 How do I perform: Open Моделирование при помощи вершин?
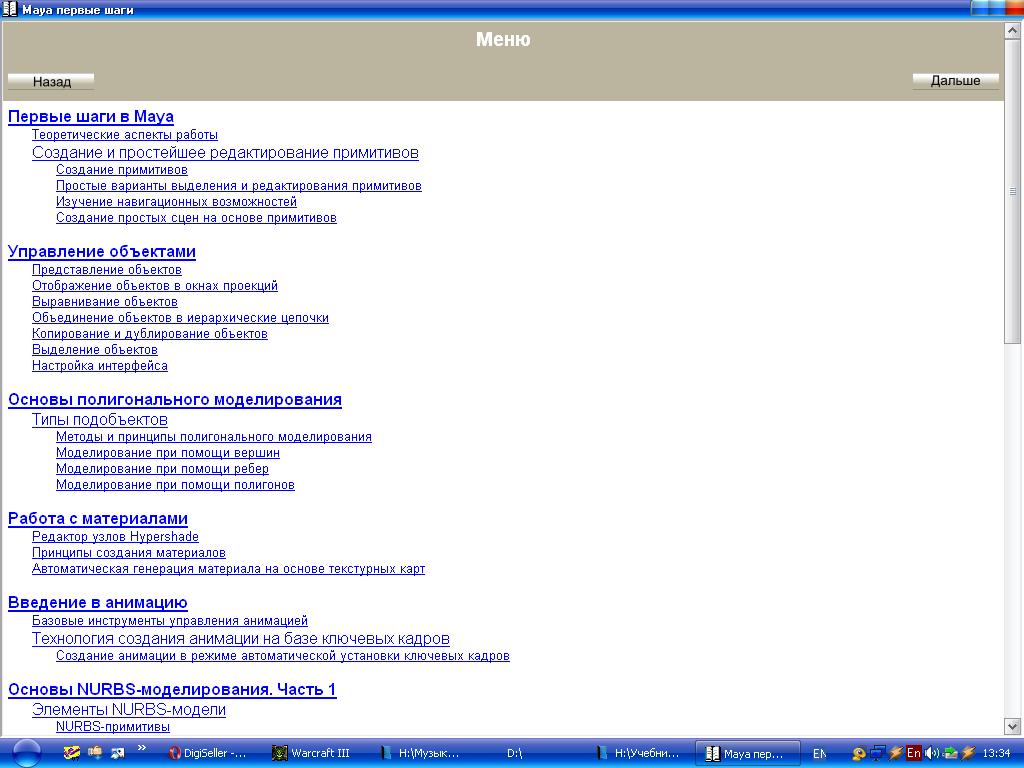(x=168, y=453)
